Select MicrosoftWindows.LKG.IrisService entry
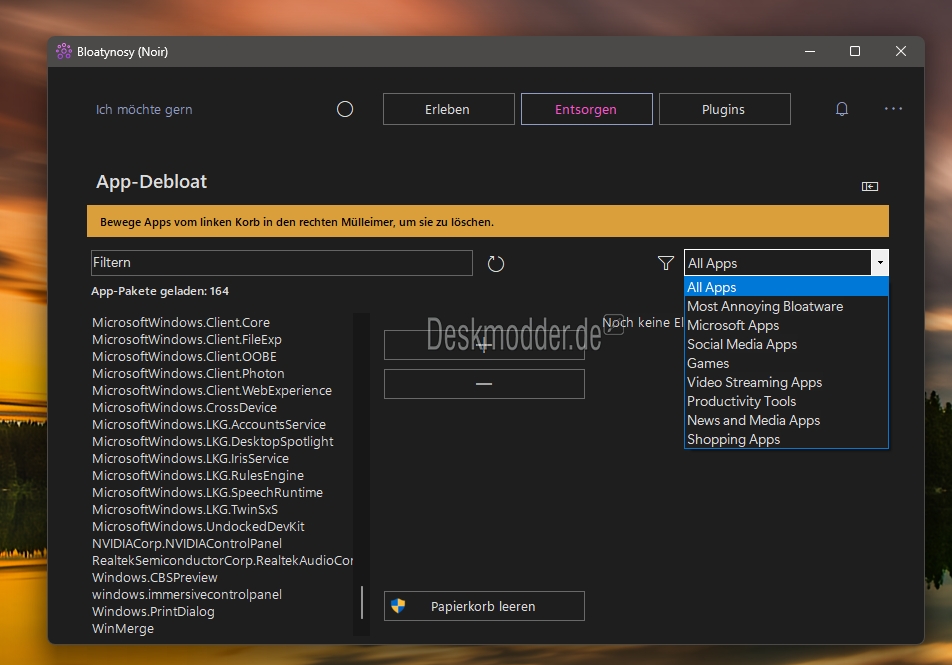 tap(190, 459)
